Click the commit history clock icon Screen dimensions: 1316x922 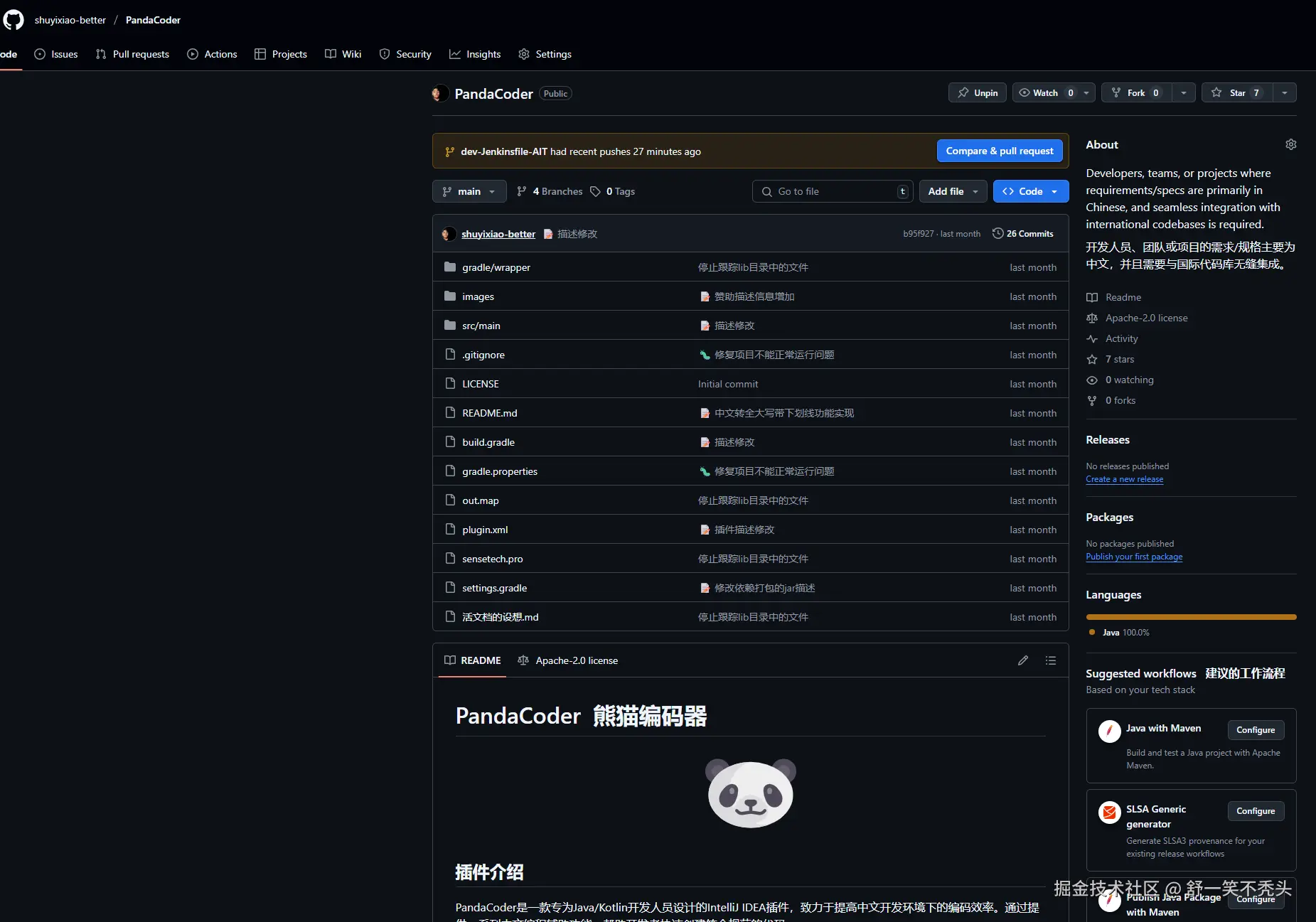tap(998, 233)
